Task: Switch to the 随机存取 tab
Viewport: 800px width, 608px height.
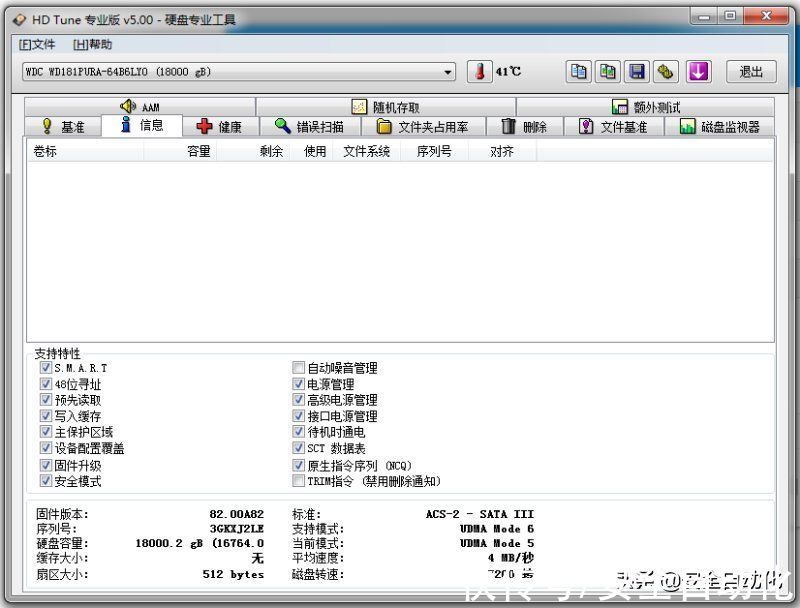Action: 386,107
